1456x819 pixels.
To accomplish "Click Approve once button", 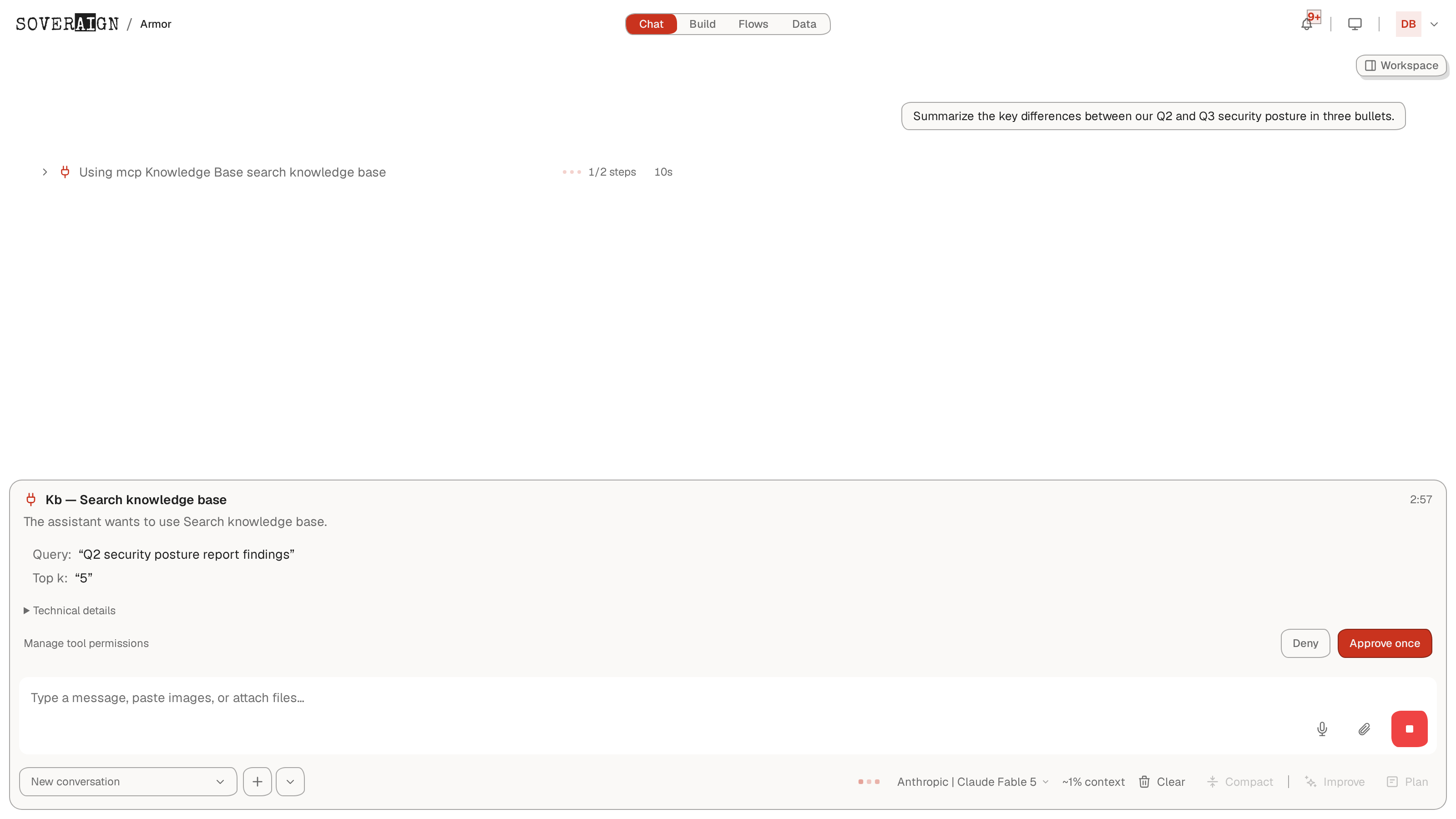I will (x=1384, y=643).
